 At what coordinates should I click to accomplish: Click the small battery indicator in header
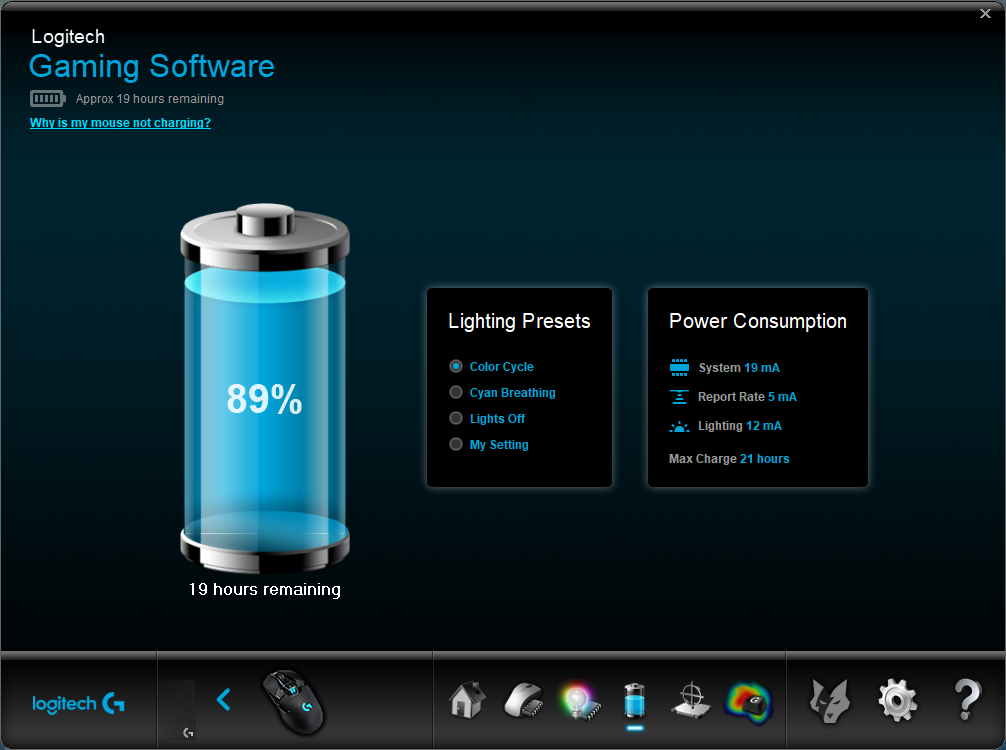click(x=48, y=99)
